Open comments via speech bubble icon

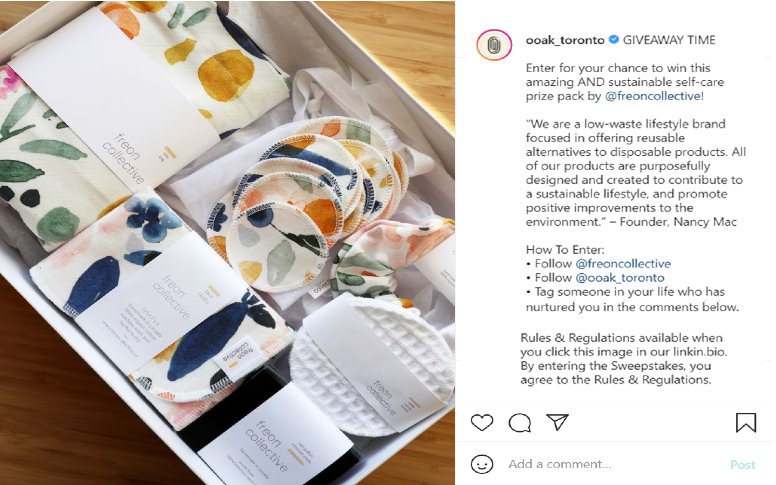point(520,423)
